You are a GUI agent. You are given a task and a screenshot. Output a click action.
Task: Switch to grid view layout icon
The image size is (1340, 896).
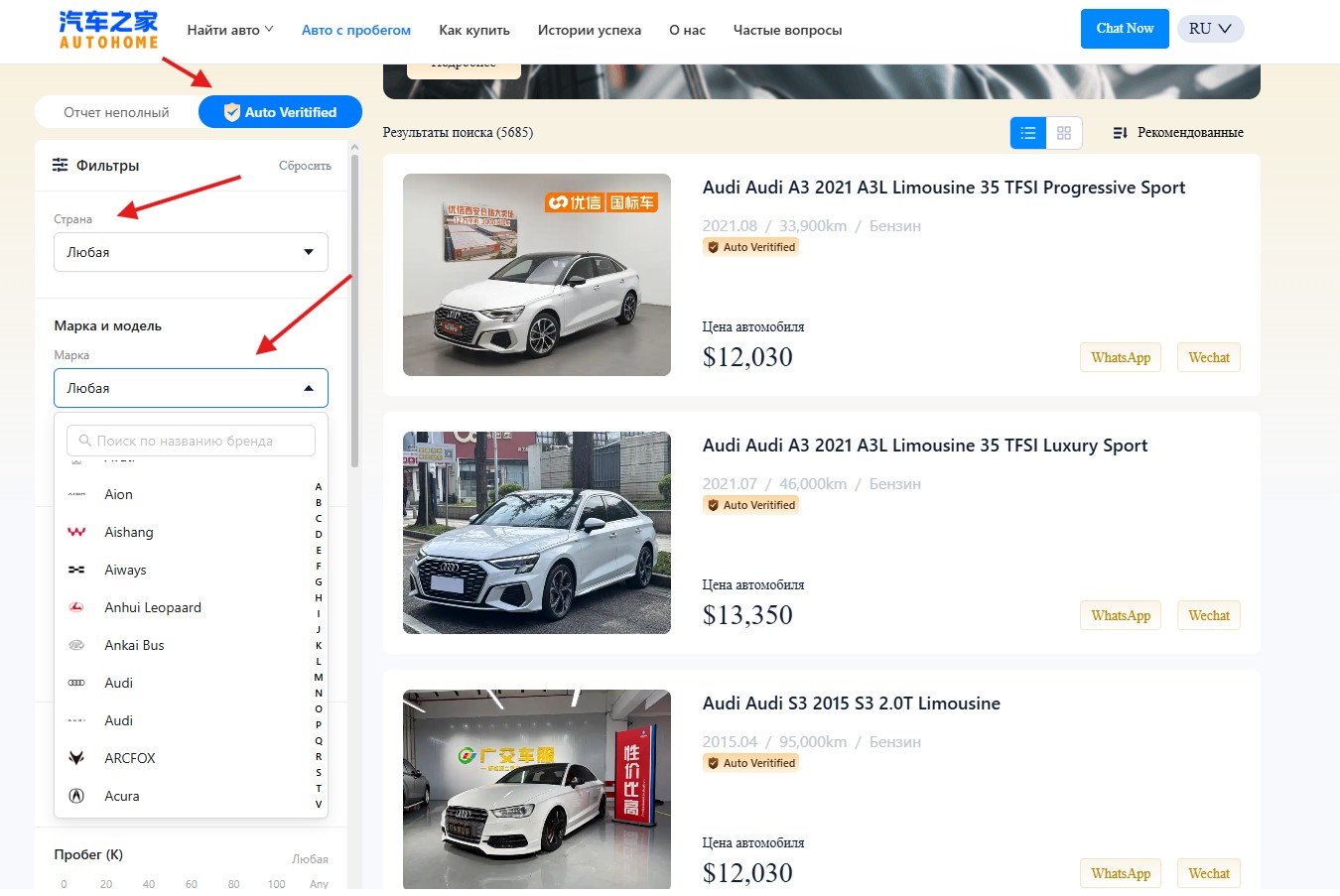tap(1064, 133)
